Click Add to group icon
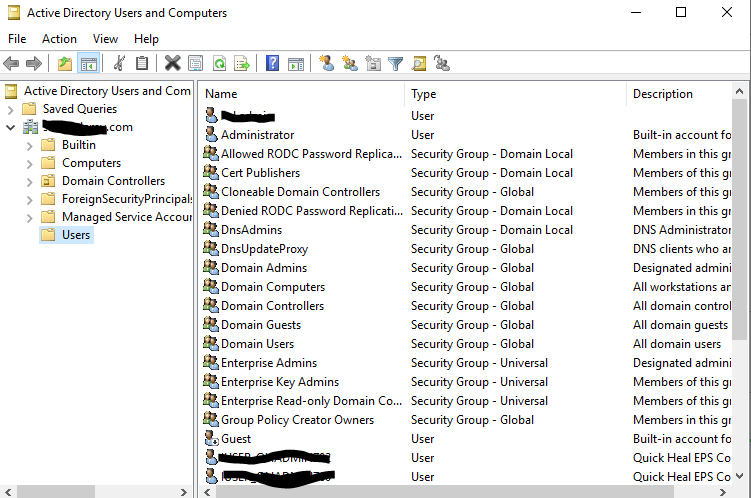 [442, 63]
